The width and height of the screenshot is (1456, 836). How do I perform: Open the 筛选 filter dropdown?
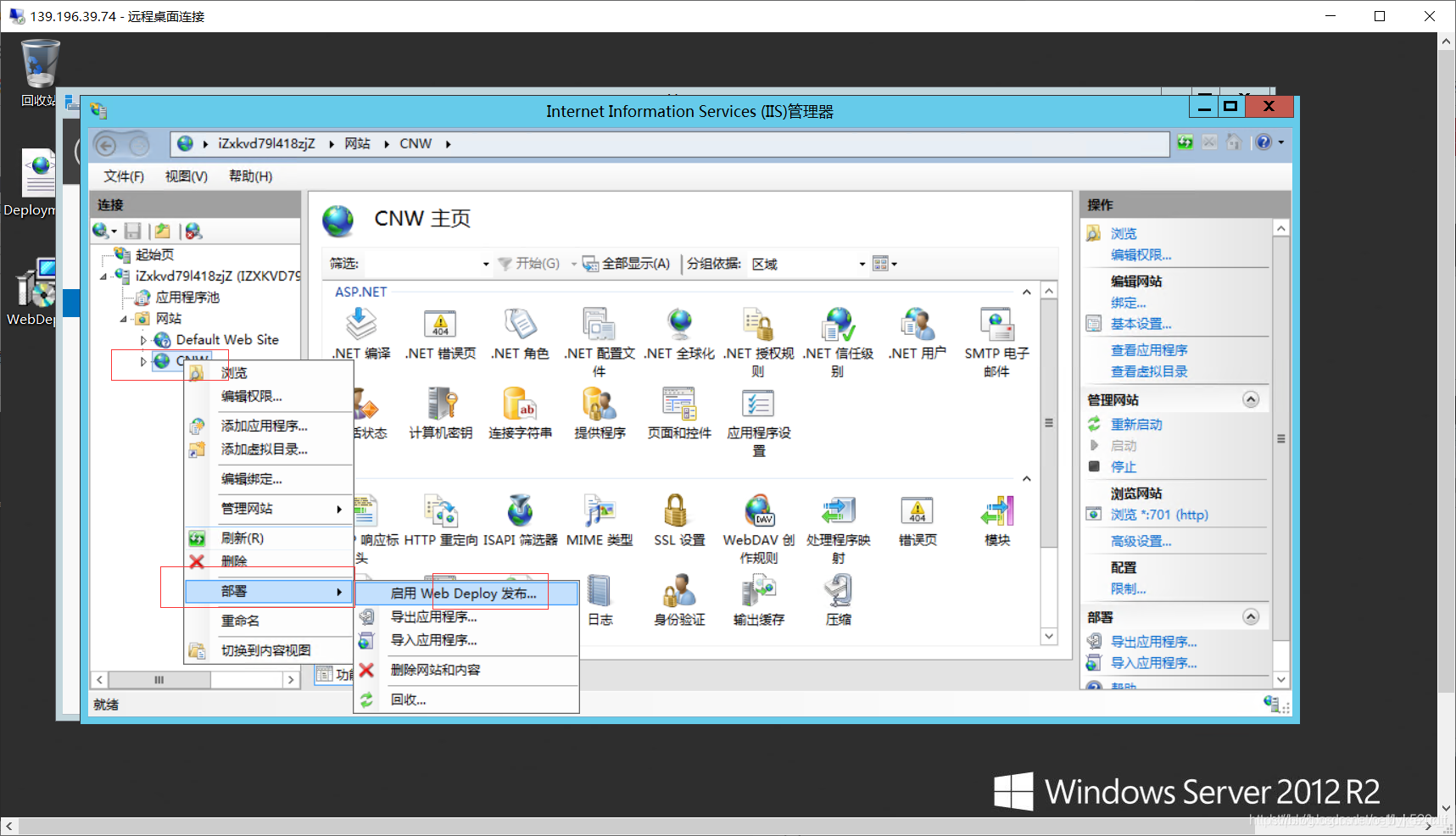pyautogui.click(x=486, y=265)
